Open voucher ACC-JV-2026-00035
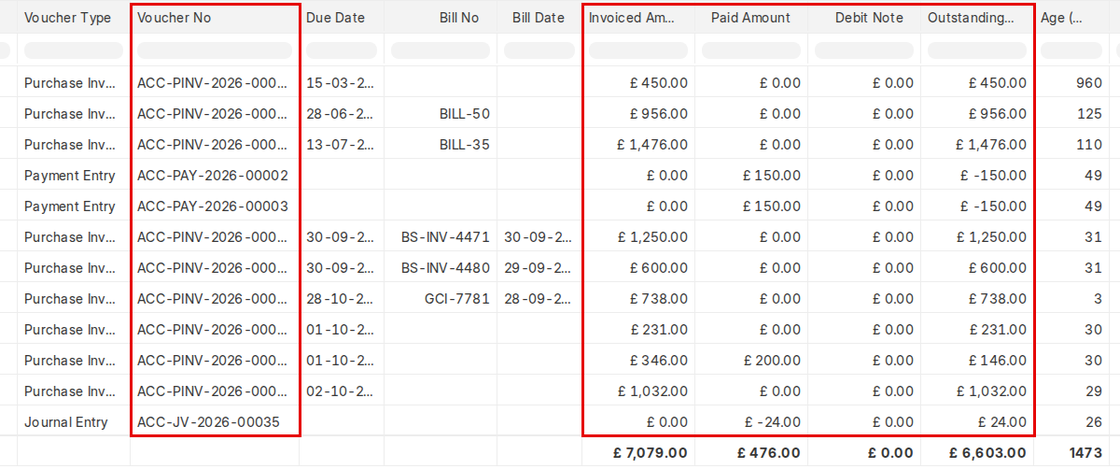Viewport: 1120px width, 469px height. pyautogui.click(x=208, y=422)
